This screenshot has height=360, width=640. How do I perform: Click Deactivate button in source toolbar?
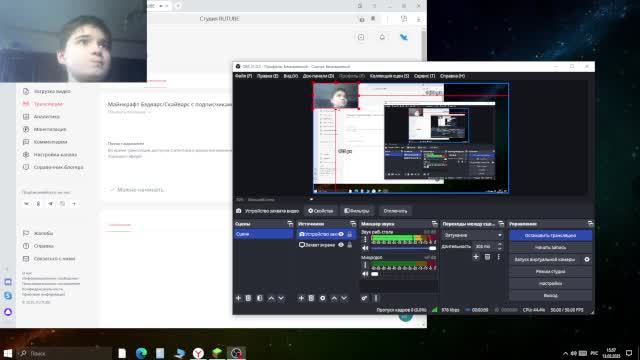pos(395,211)
